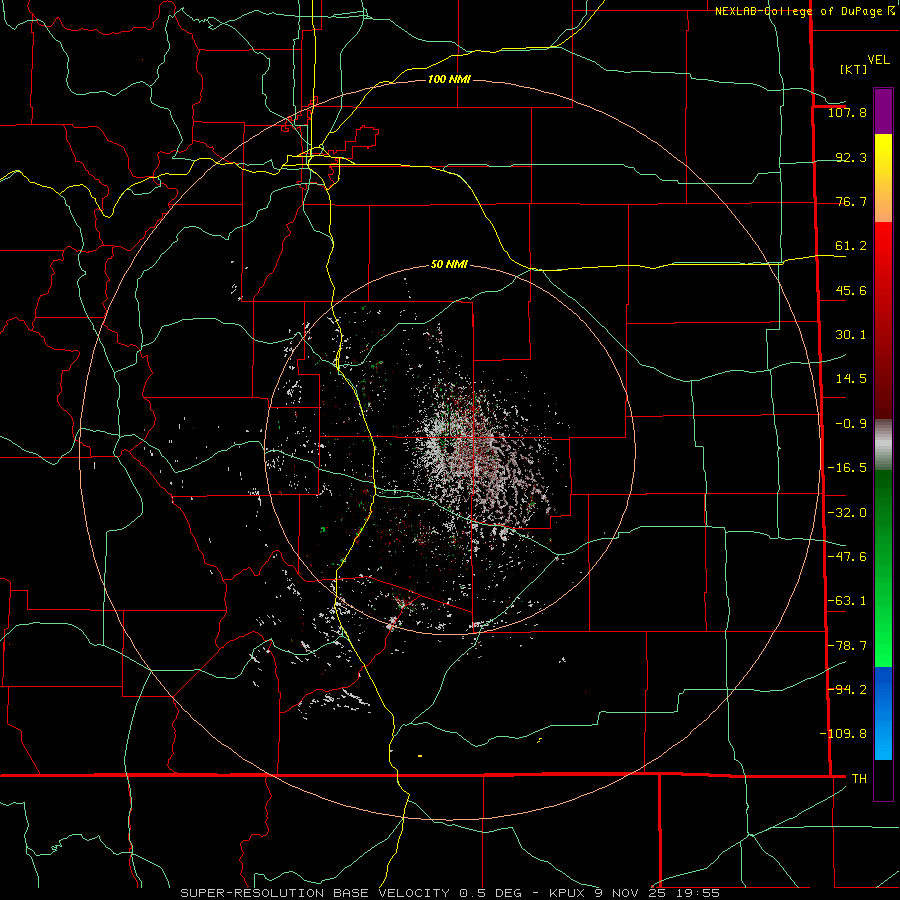Select the 45.6 knot scale label
Screen dimensions: 900x900
pos(851,290)
